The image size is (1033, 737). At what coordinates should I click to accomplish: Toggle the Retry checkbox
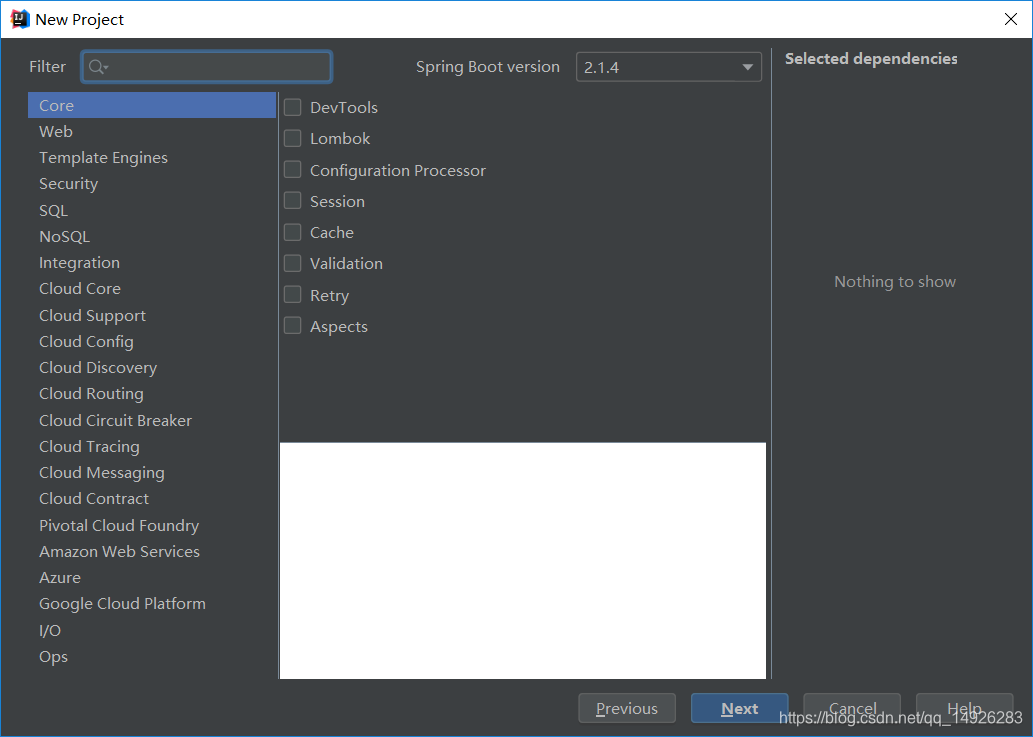tap(293, 294)
